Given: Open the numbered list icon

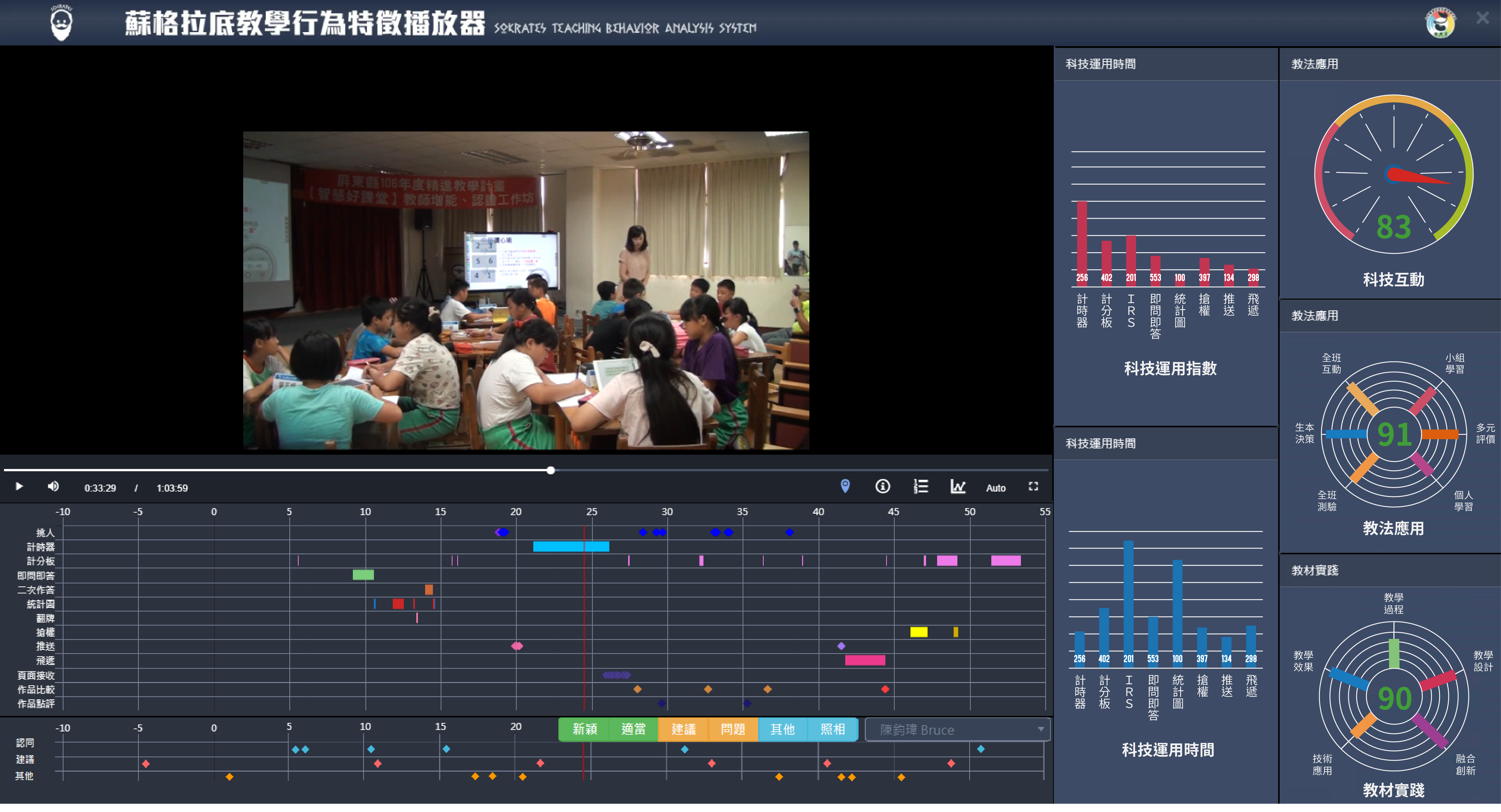Looking at the screenshot, I should (x=921, y=486).
